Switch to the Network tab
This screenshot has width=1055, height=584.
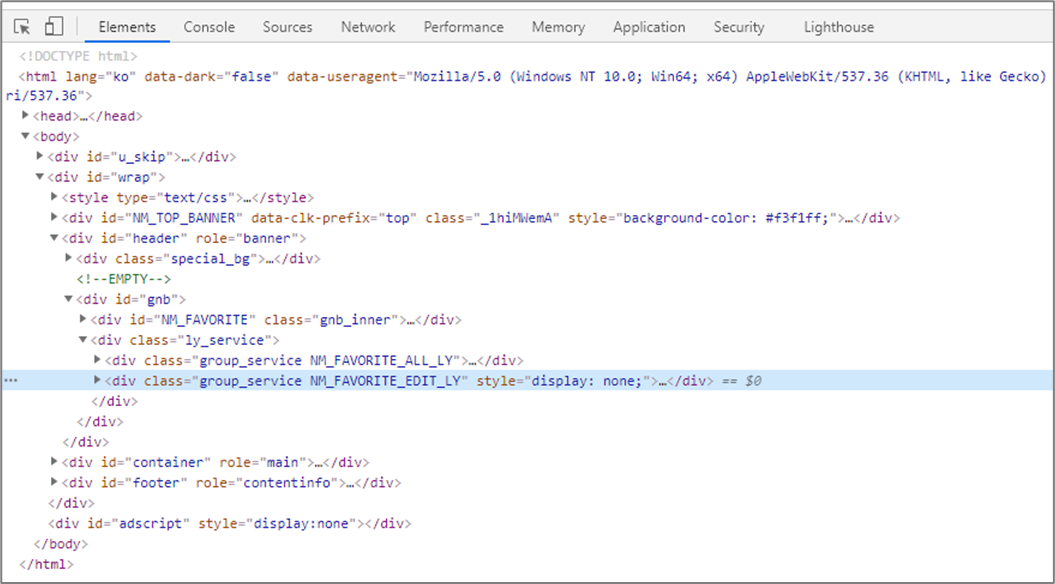point(368,28)
